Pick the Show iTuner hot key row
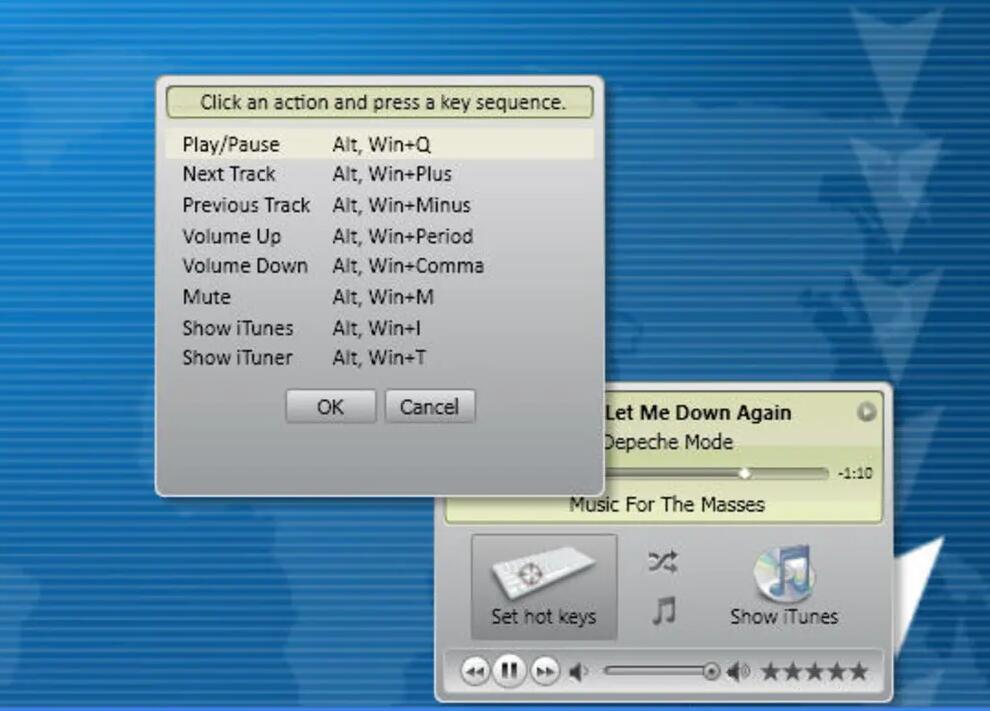The width and height of the screenshot is (990, 711). (238, 358)
